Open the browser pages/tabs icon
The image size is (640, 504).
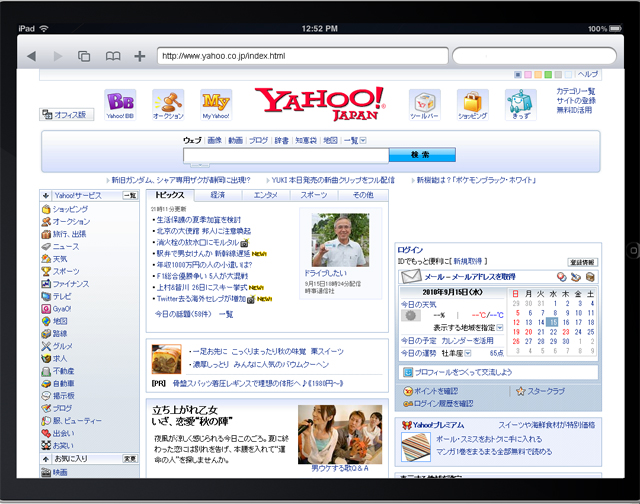pyautogui.click(x=84, y=56)
